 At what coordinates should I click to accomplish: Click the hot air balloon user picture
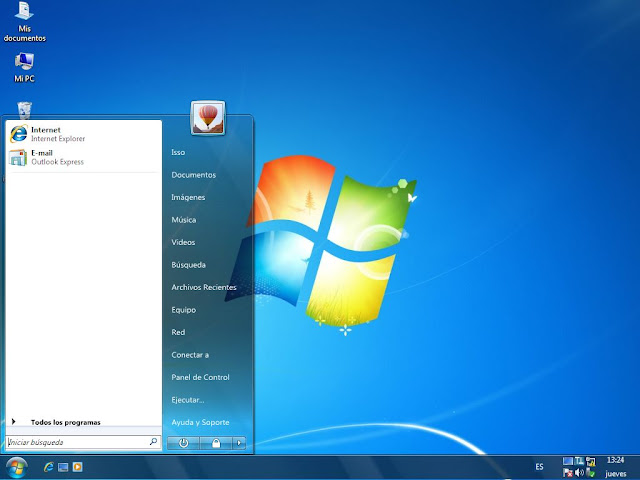point(208,118)
